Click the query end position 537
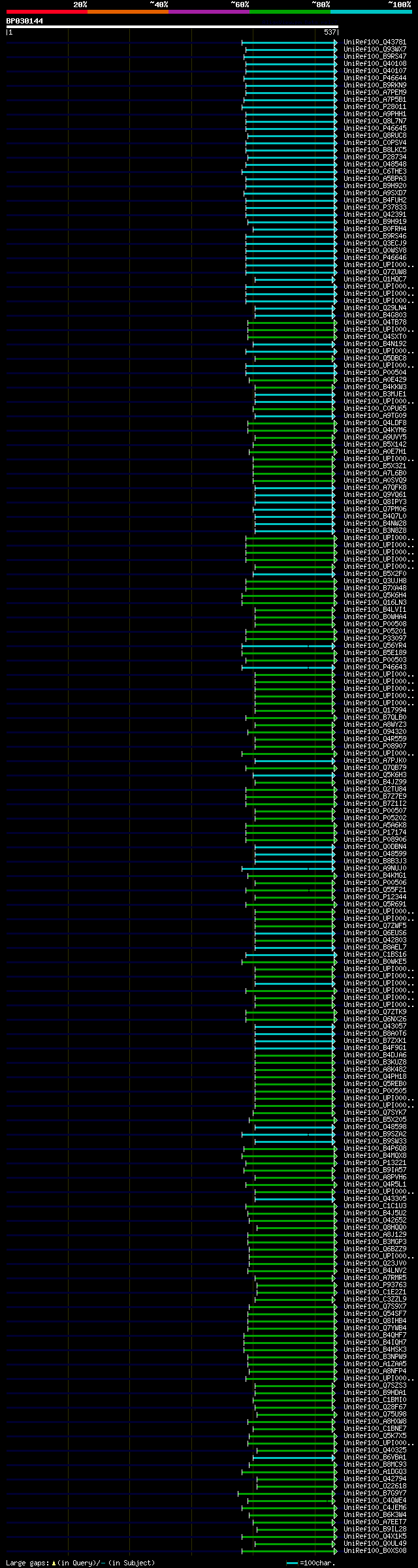This screenshot has width=418, height=1568. 330,32
